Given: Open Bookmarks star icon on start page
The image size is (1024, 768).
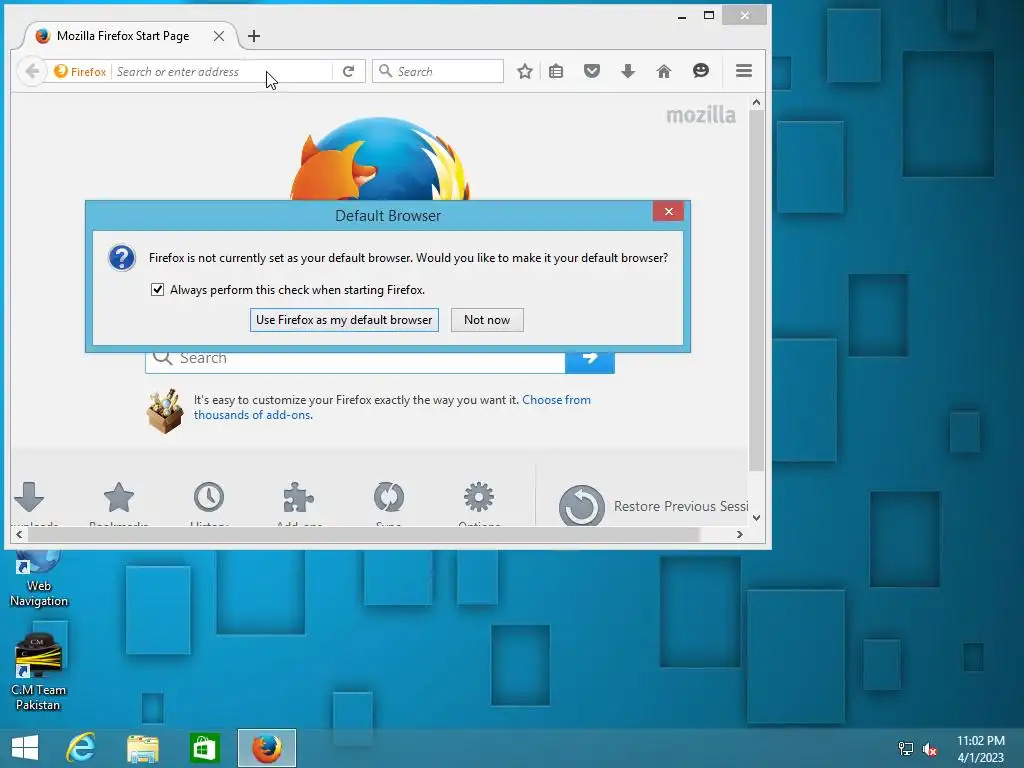Looking at the screenshot, I should coord(119,498).
